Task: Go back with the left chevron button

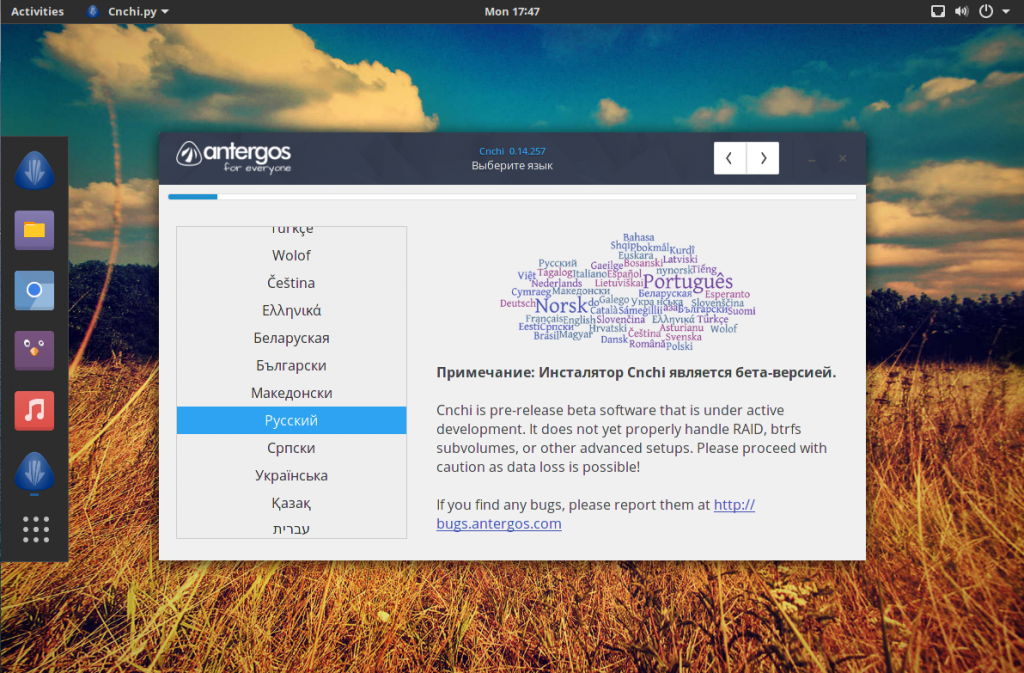Action: [x=729, y=158]
